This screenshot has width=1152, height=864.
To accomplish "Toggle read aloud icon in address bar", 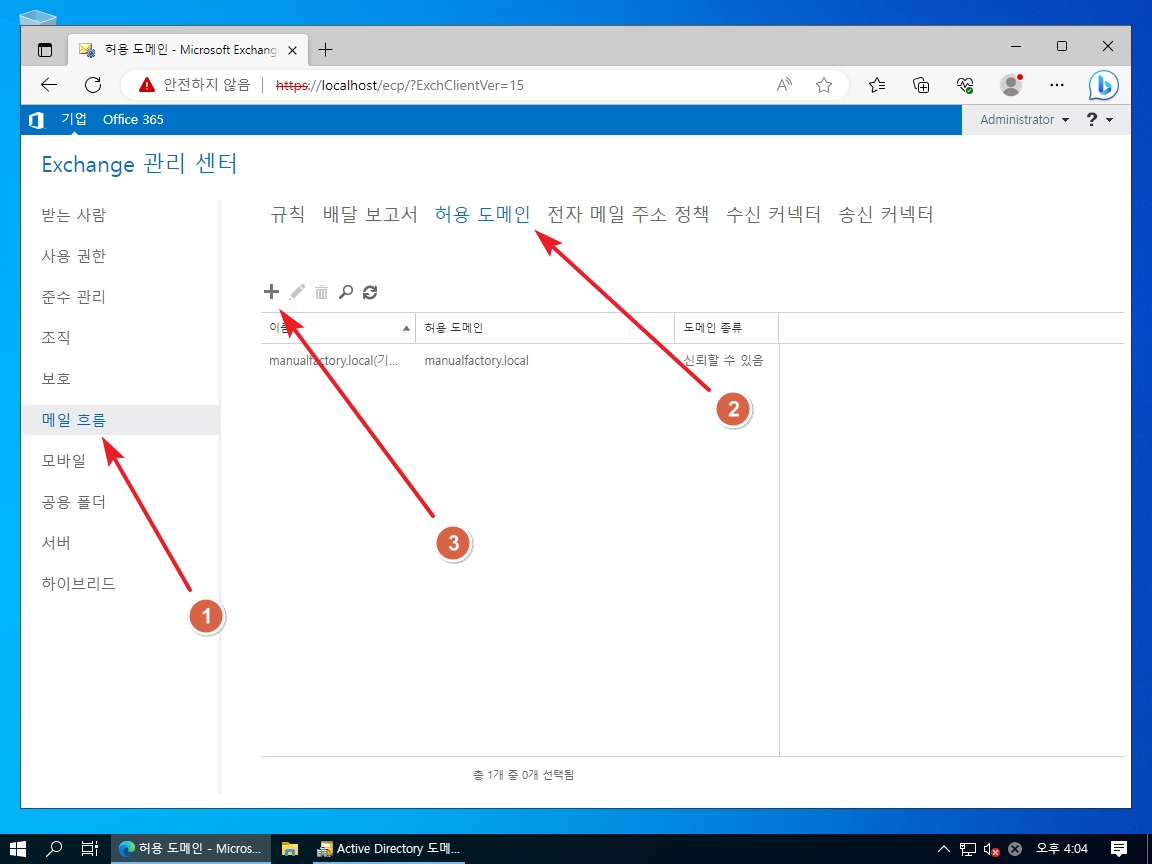I will 784,85.
